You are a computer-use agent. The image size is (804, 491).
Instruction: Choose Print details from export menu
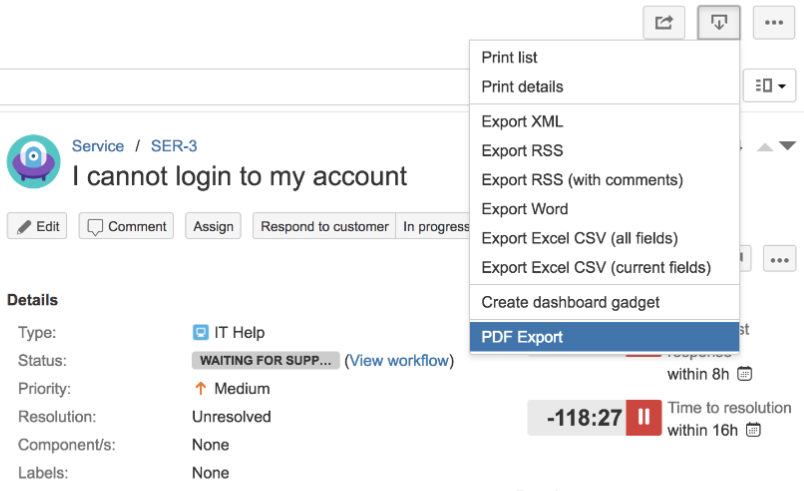[604, 87]
